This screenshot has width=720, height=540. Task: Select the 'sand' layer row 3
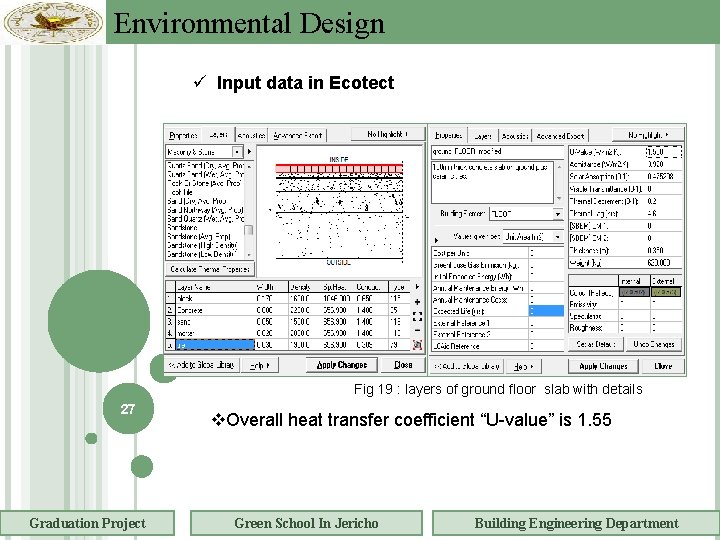287,322
